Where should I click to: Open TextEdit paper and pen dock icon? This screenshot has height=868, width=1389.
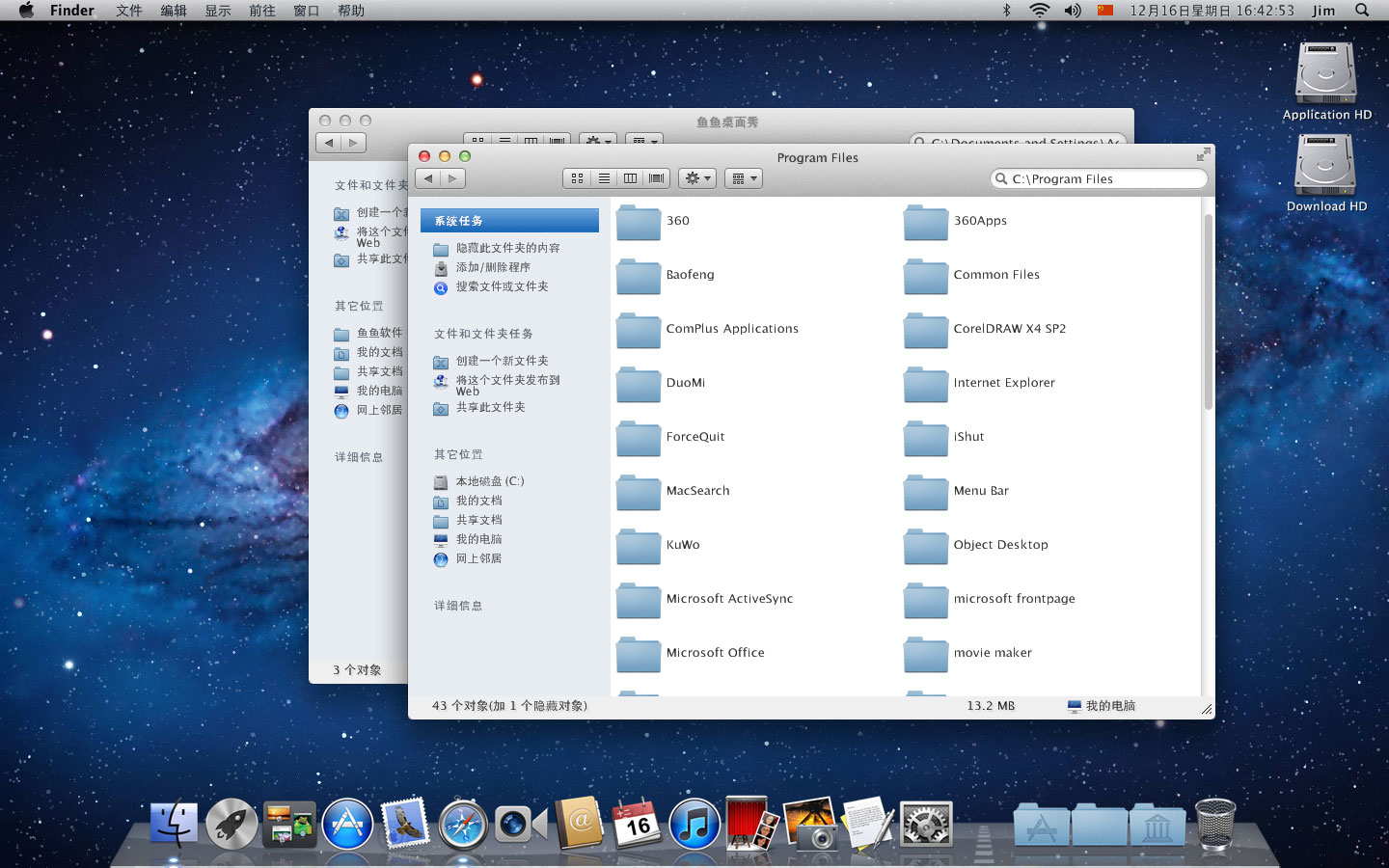coord(868,823)
